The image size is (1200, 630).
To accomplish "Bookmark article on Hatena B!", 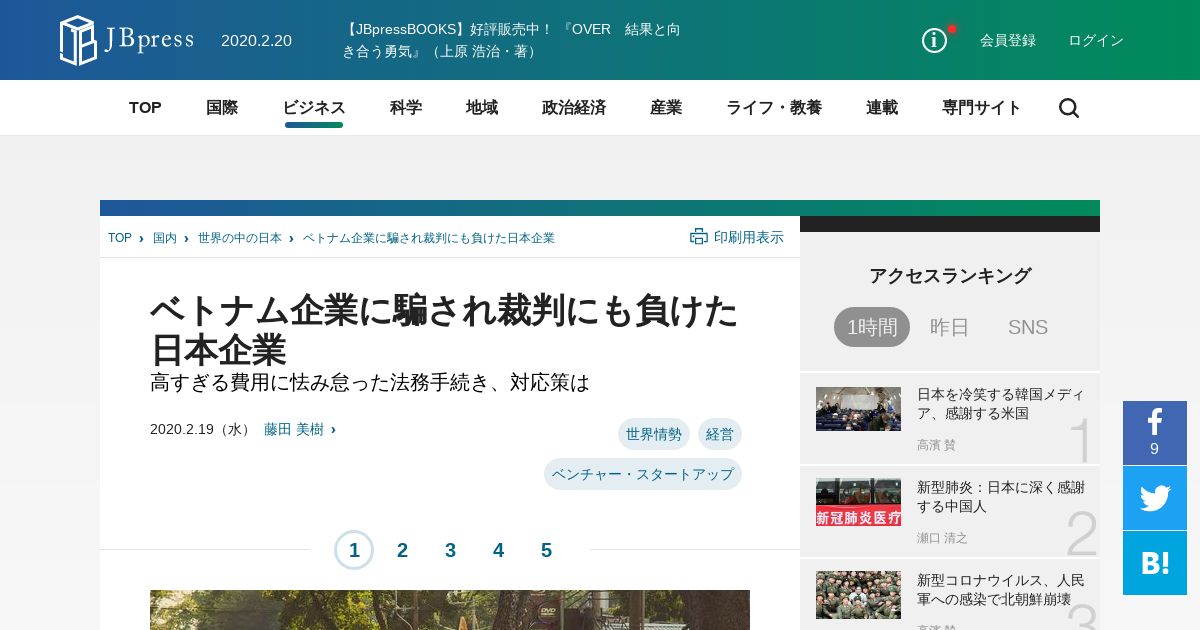I will [1155, 563].
